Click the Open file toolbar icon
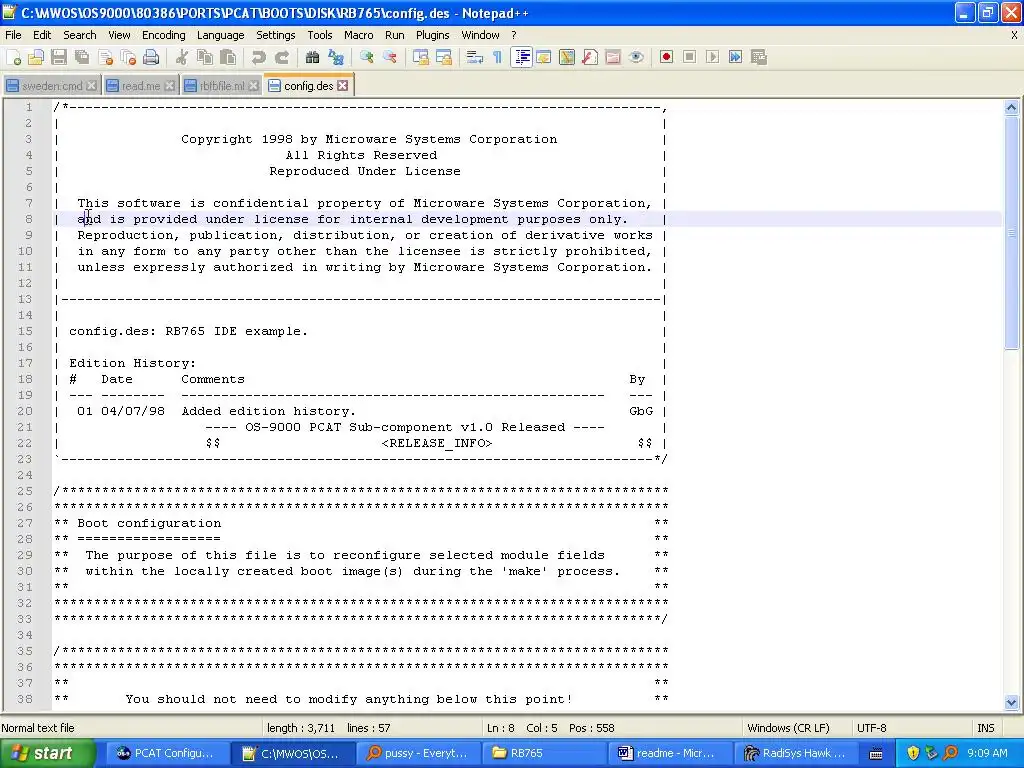Image resolution: width=1024 pixels, height=768 pixels. [x=36, y=57]
